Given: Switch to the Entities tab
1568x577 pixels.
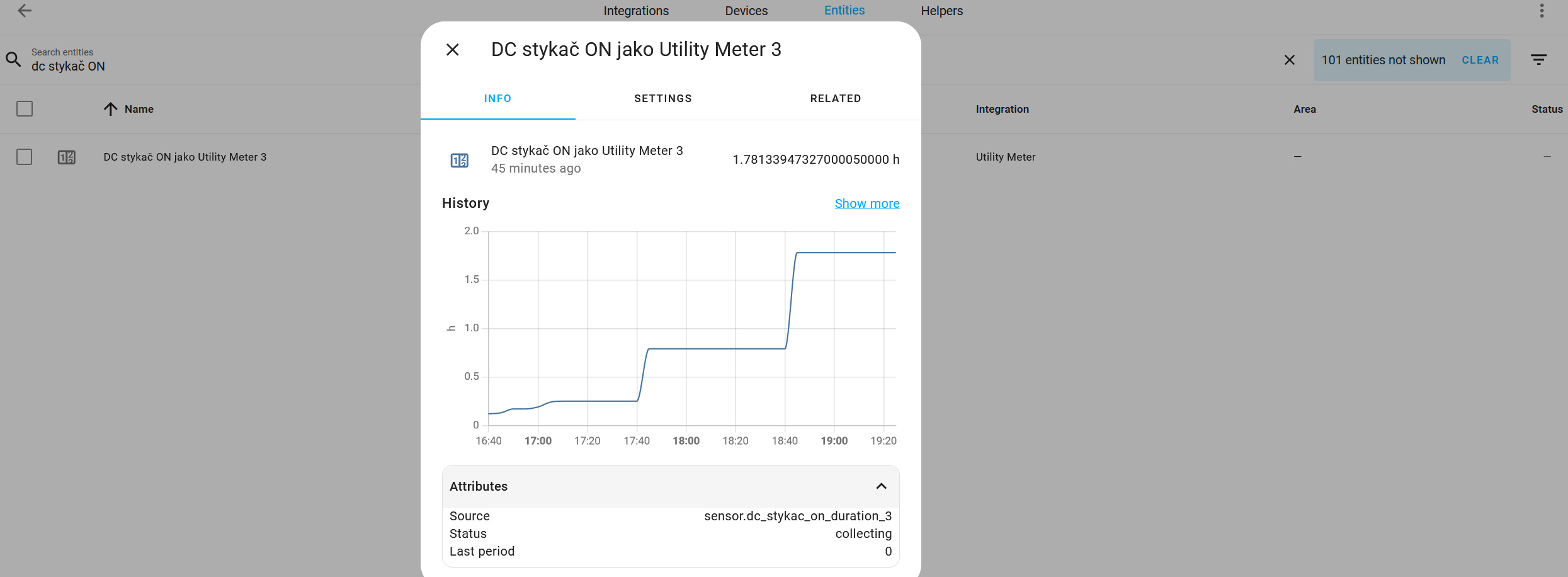Looking at the screenshot, I should [844, 11].
